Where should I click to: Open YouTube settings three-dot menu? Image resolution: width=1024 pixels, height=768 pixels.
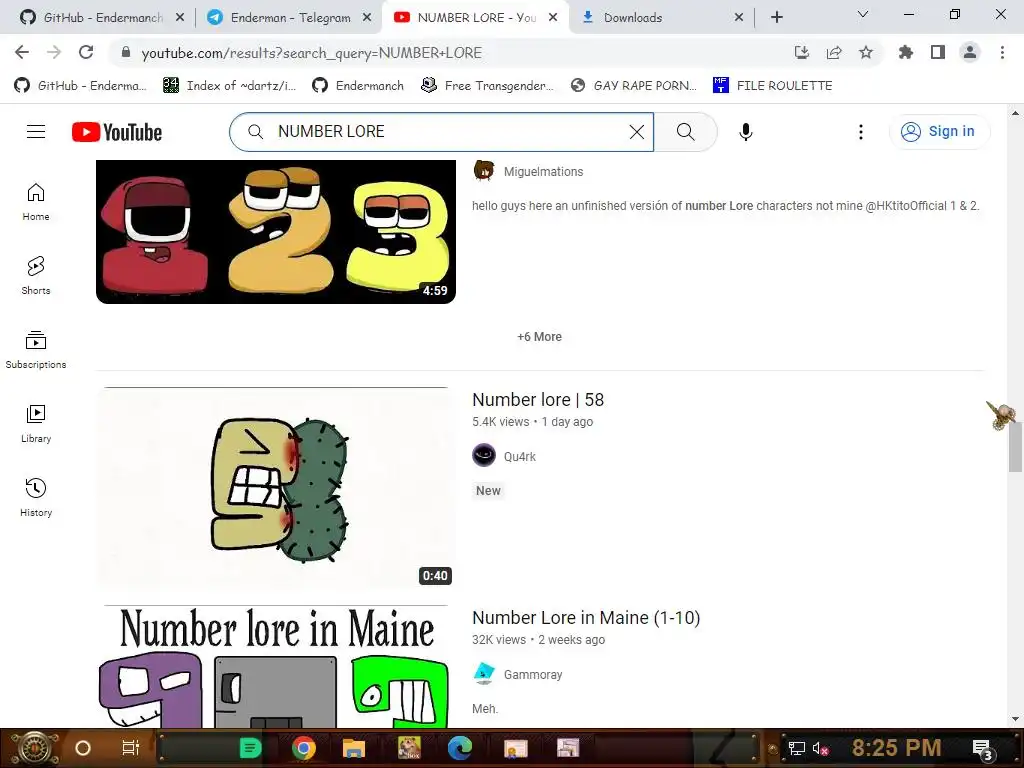pos(861,132)
